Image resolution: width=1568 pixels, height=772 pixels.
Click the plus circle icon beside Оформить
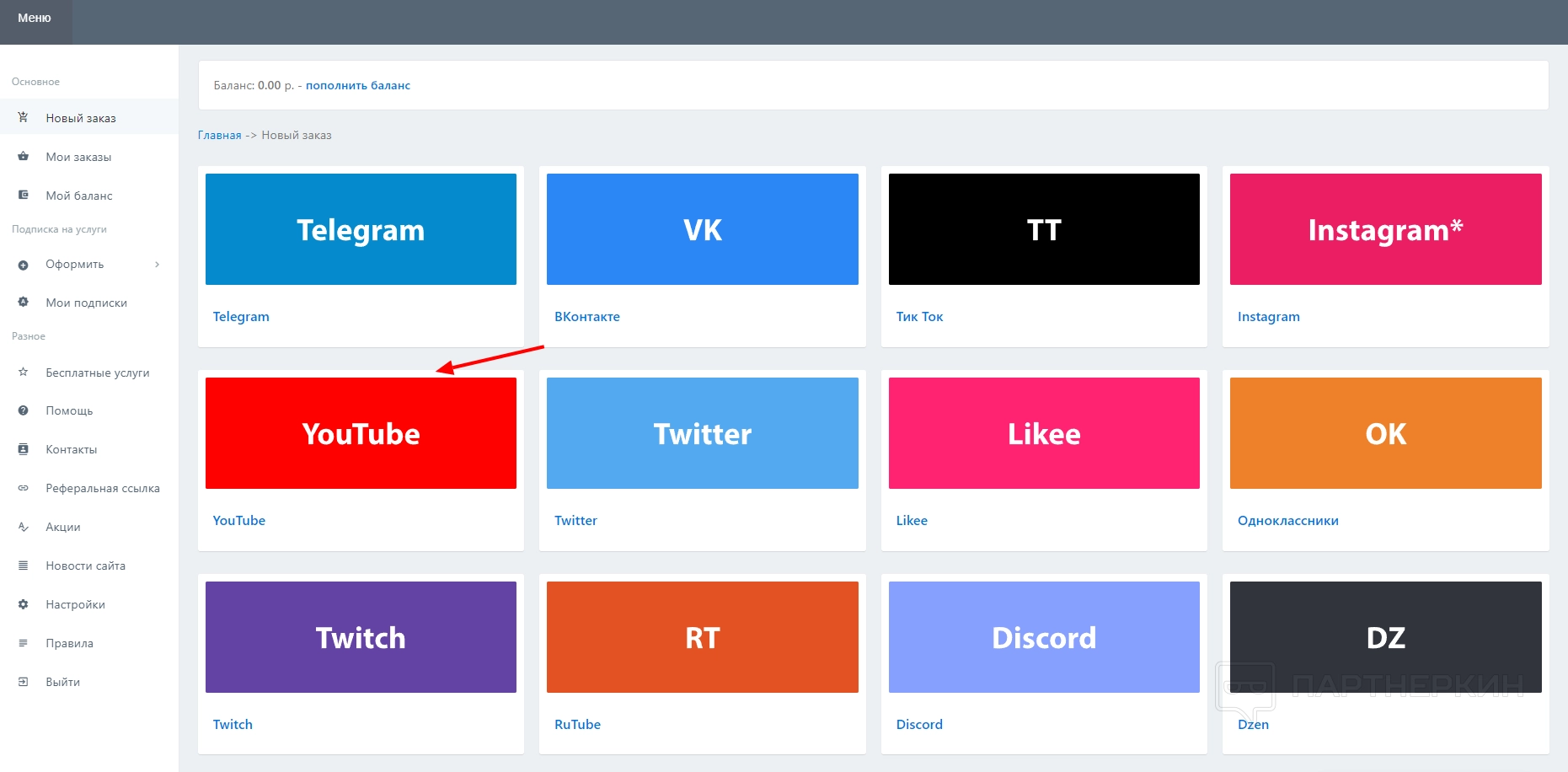point(24,265)
